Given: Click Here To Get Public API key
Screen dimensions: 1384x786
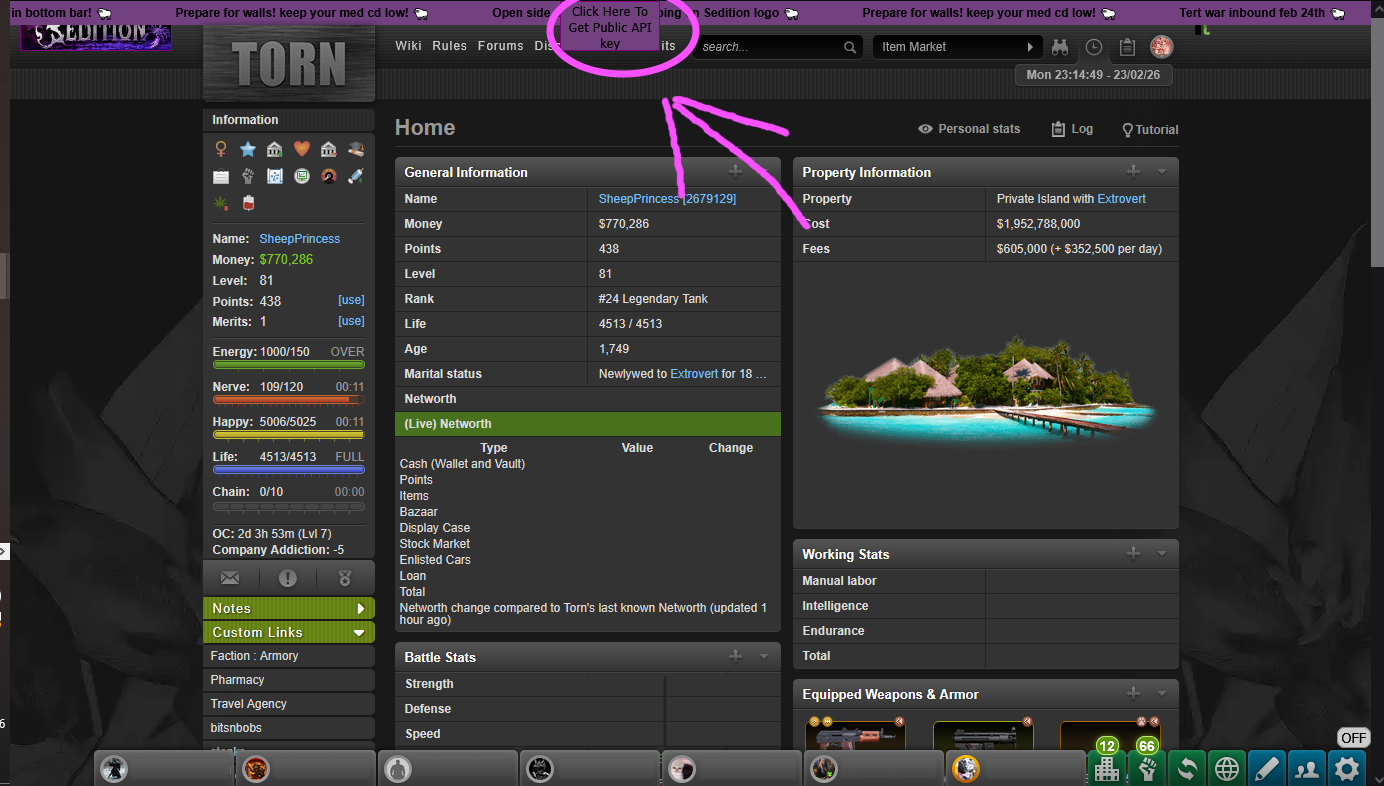Looking at the screenshot, I should tap(609, 28).
